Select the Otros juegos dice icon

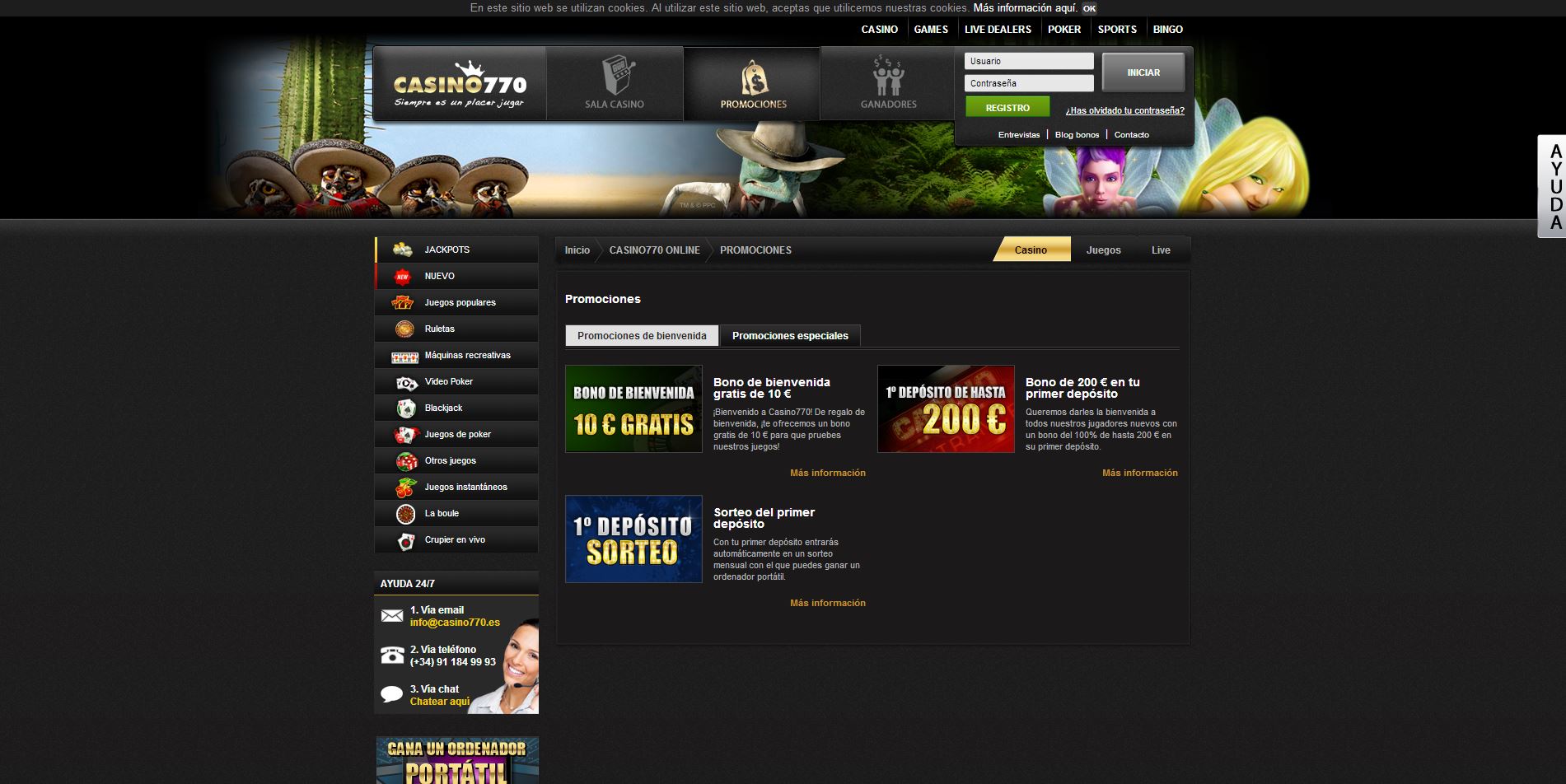click(x=406, y=461)
